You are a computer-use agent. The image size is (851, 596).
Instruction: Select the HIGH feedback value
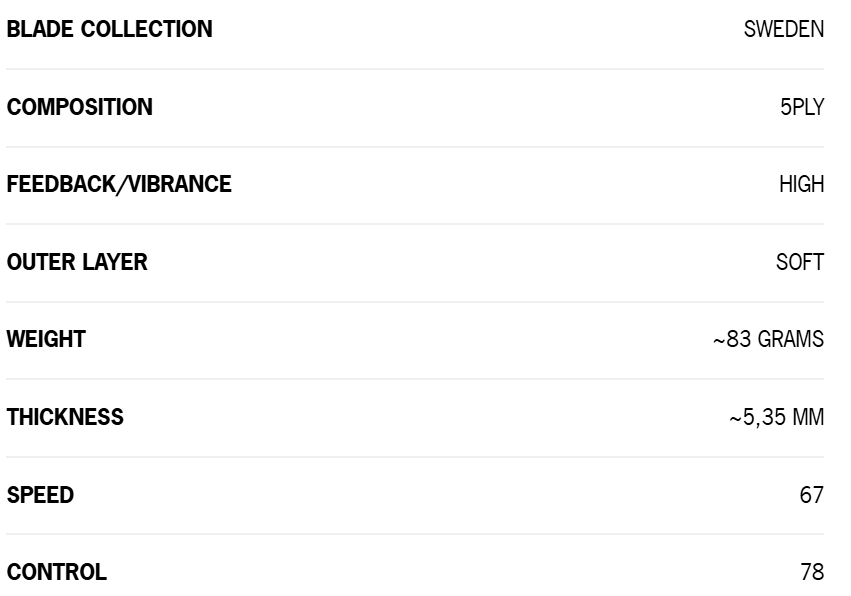[x=802, y=185]
